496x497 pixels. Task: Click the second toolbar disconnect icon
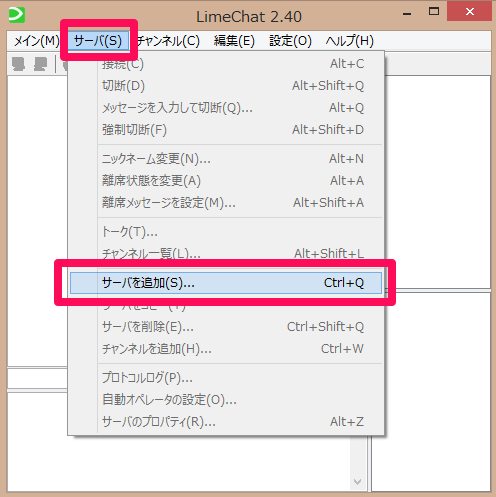[41, 64]
